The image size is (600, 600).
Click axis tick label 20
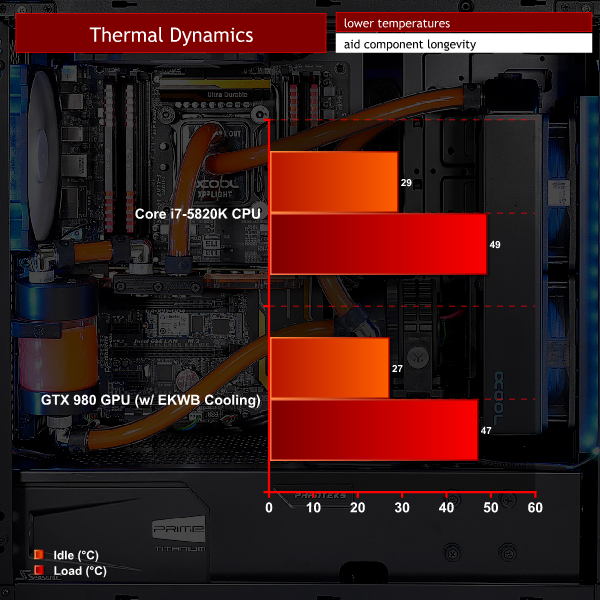[x=357, y=507]
